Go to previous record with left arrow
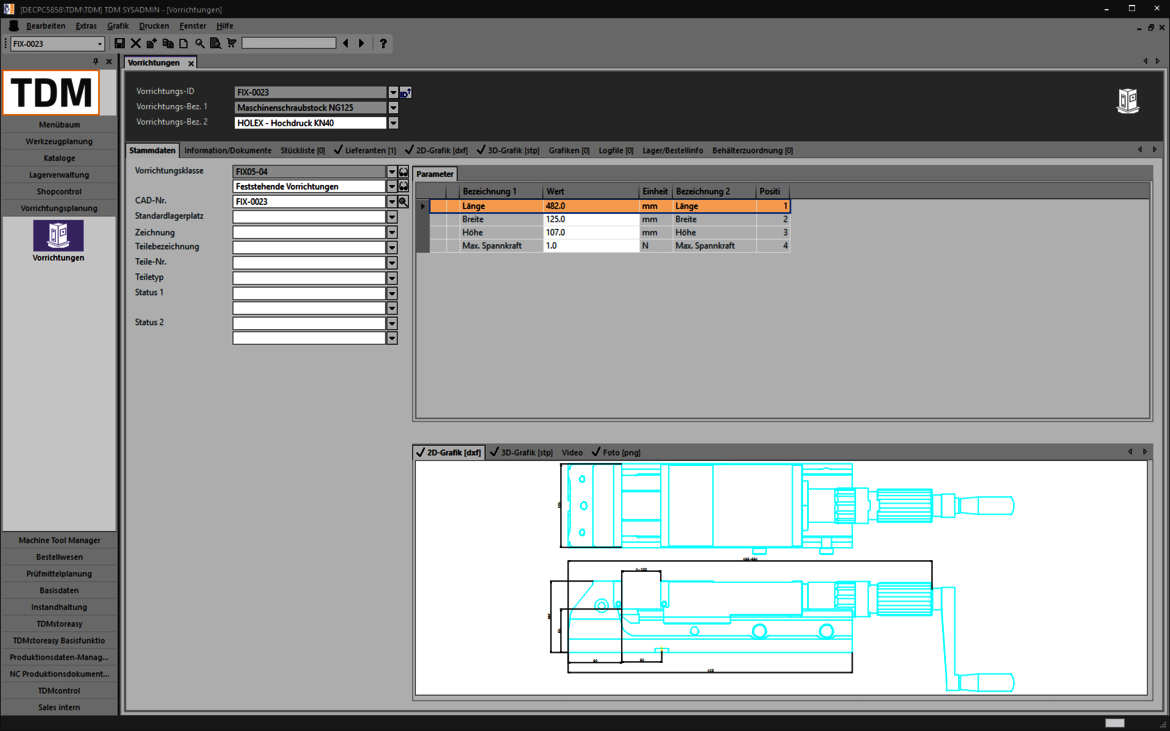The width and height of the screenshot is (1170, 731). point(345,43)
